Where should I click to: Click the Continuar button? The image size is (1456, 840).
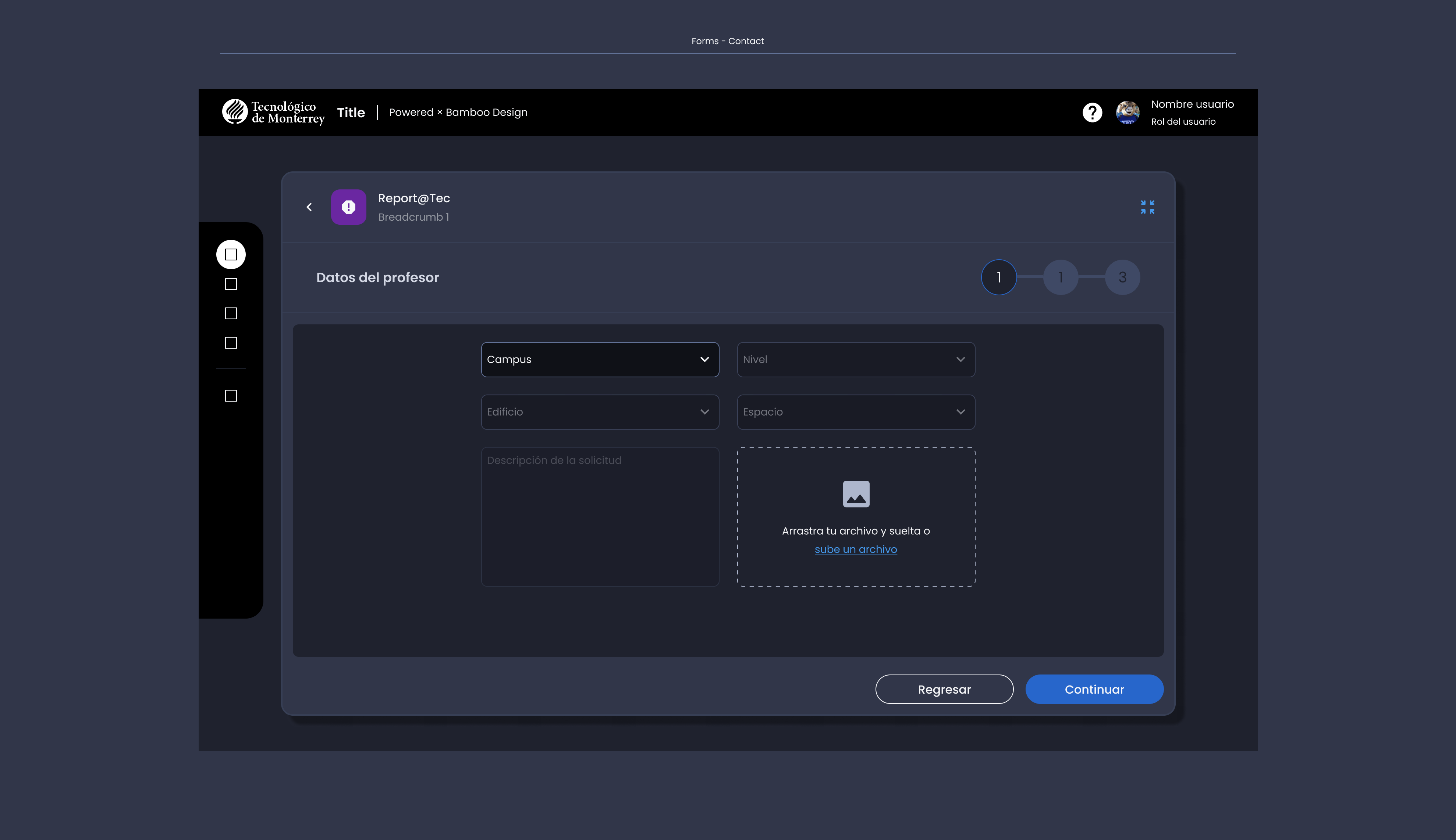point(1094,690)
